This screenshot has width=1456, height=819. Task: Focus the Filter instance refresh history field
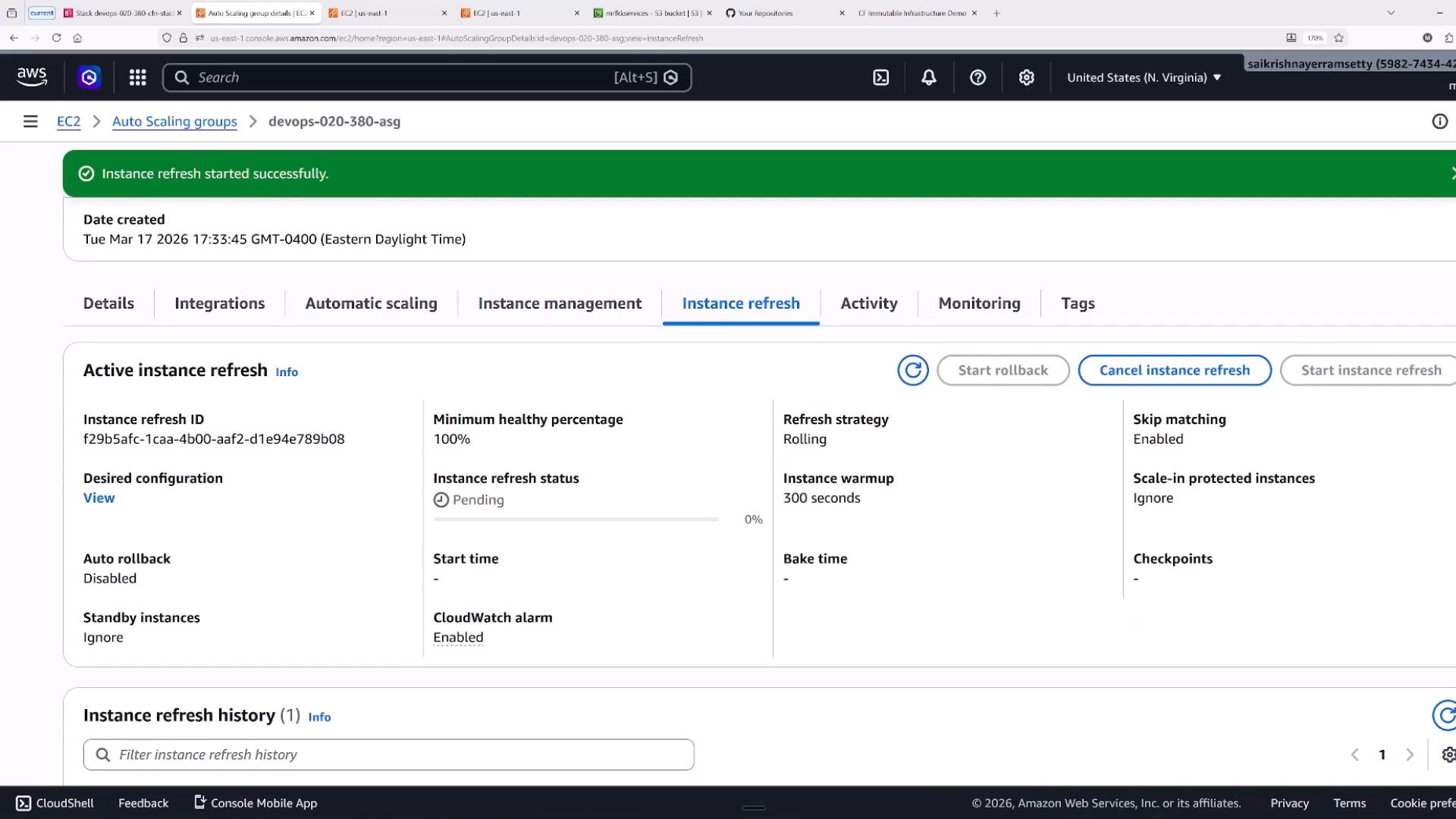coord(388,755)
